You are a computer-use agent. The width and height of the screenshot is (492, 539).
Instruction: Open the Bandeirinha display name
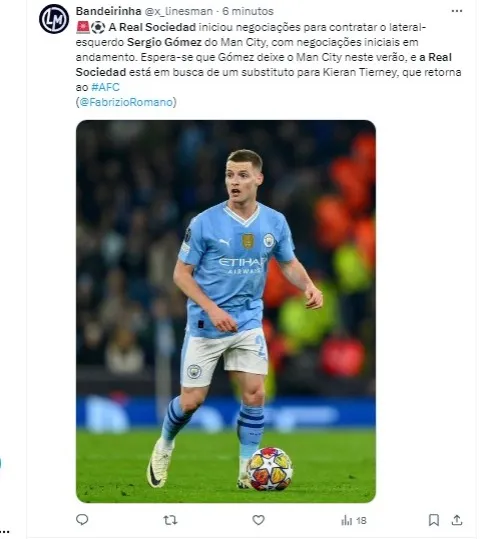point(108,11)
